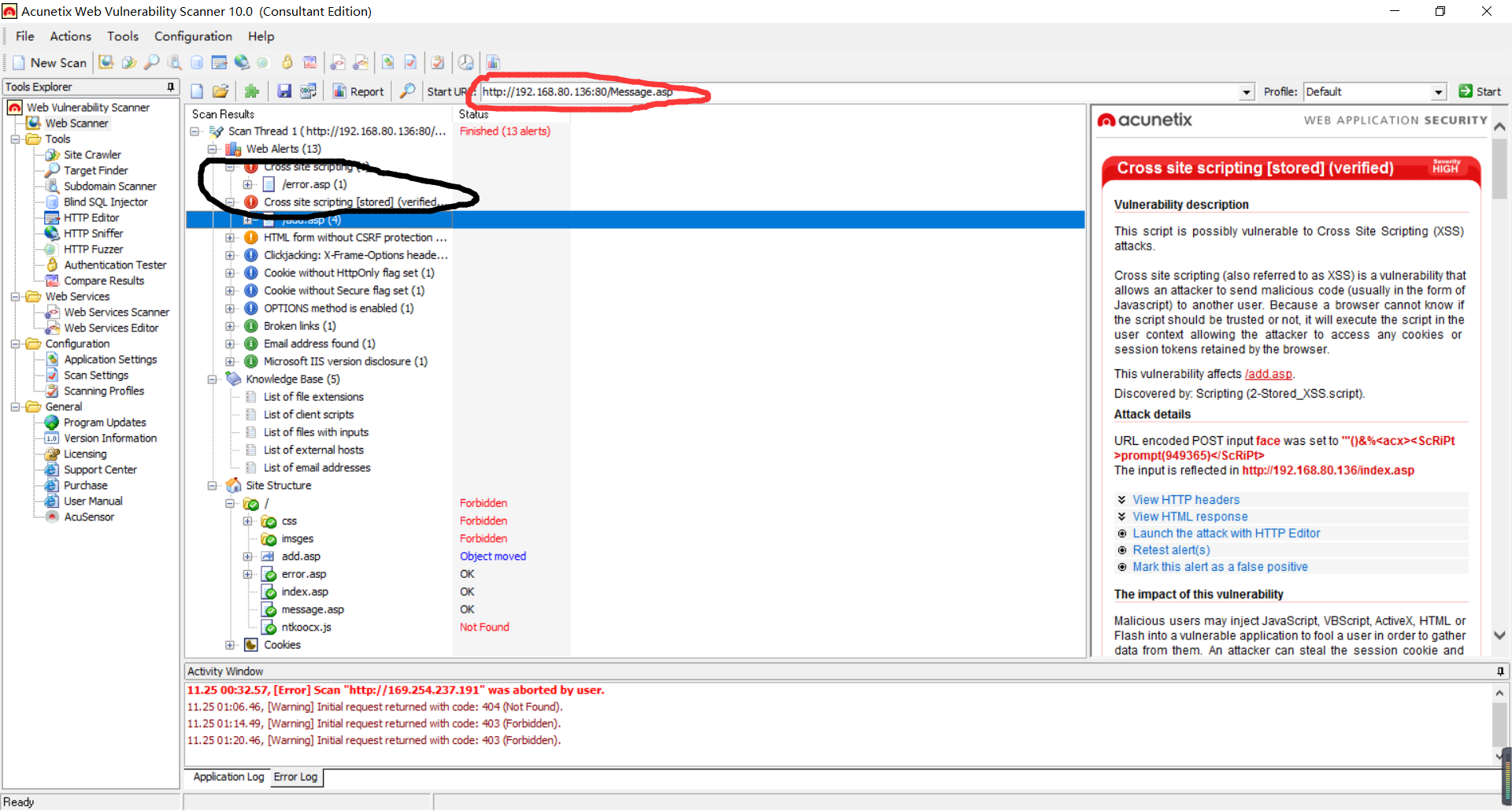The width and height of the screenshot is (1512, 811).
Task: Expand OPTIONS method is enabled node
Action: tap(230, 309)
